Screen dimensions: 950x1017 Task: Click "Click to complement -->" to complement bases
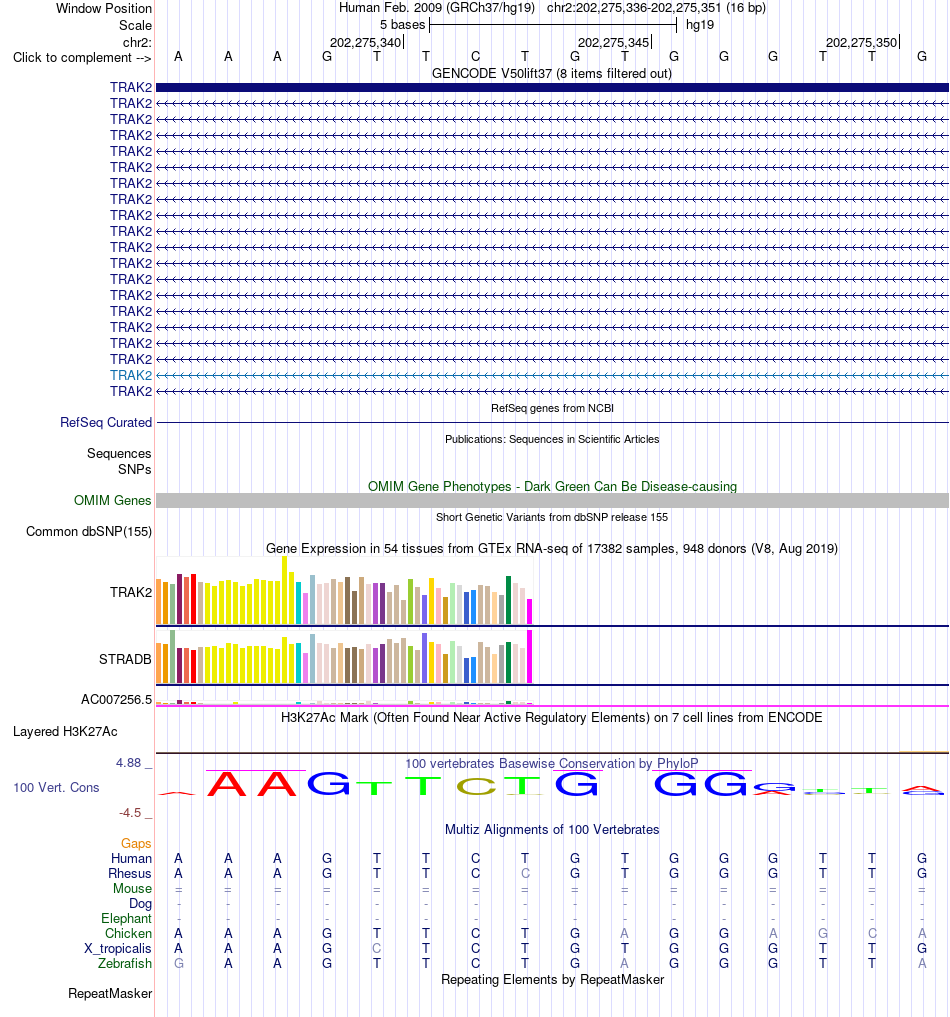82,58
